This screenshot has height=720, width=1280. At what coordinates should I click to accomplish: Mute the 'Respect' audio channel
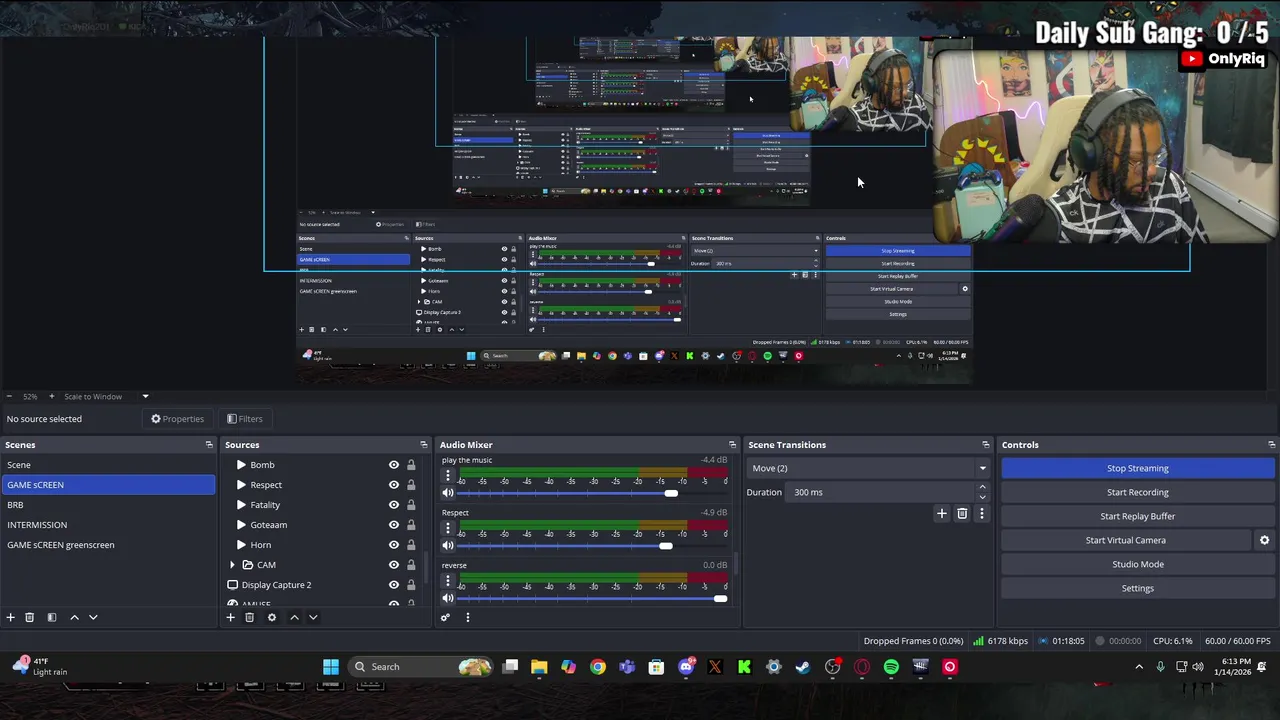tap(448, 545)
